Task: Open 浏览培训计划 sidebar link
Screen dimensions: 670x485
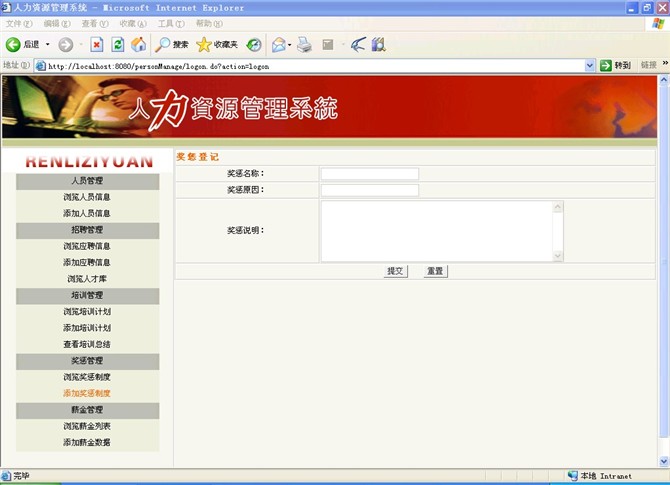Action: tap(87, 312)
